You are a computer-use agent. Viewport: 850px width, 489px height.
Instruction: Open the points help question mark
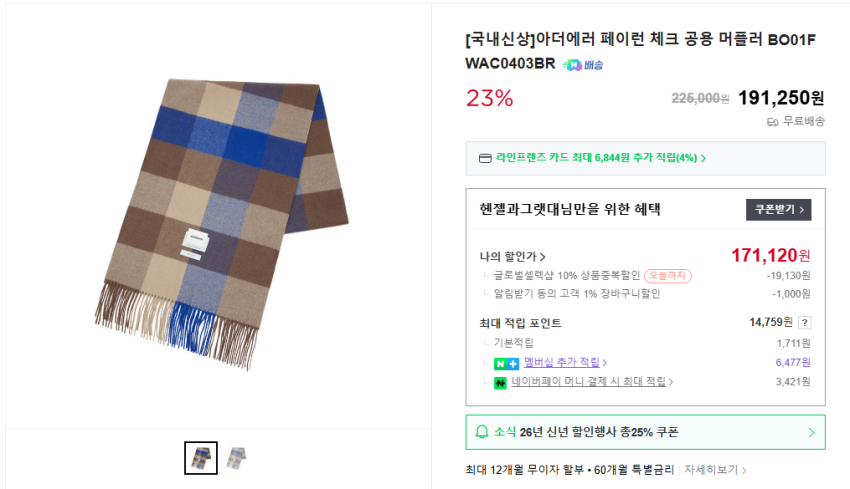point(804,322)
